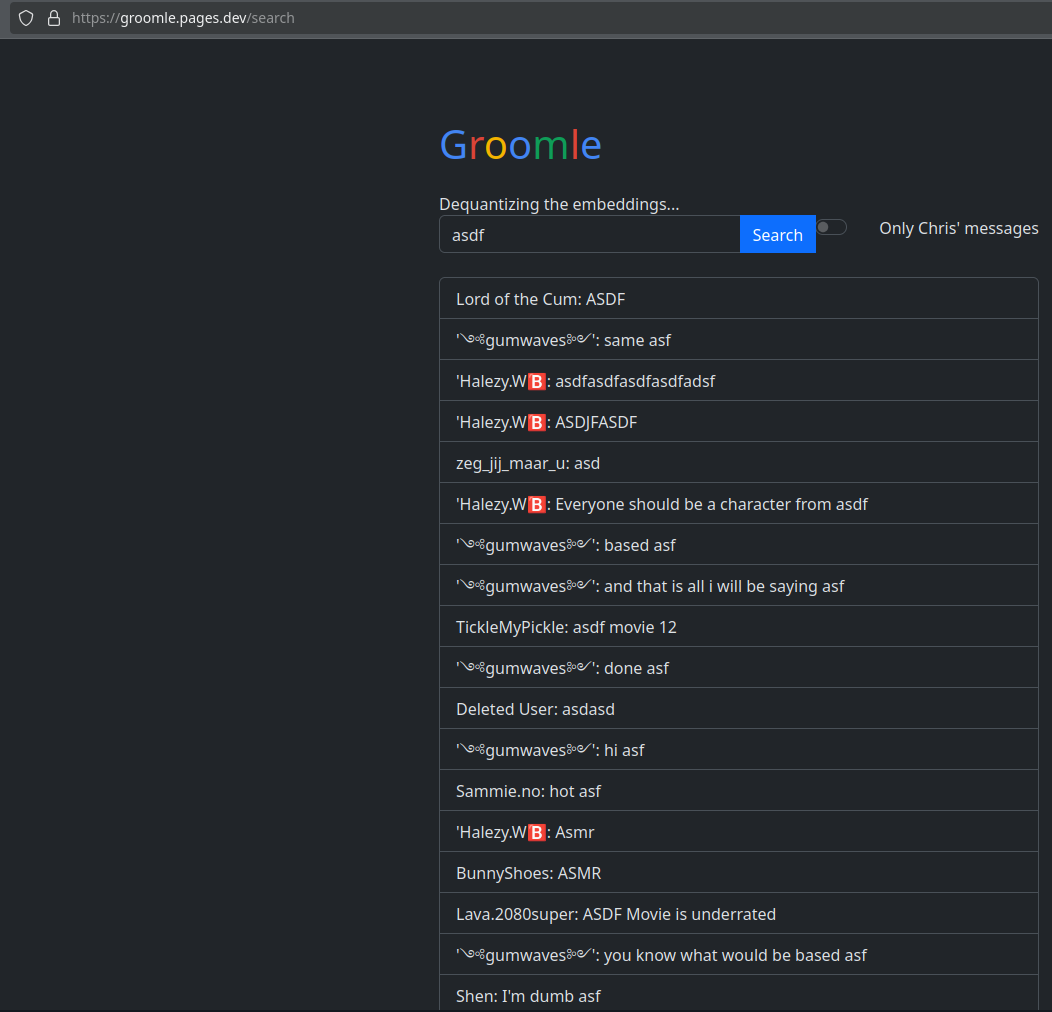Click the Only Chris' messages label
Screen dimensions: 1052x1012
click(x=959, y=228)
